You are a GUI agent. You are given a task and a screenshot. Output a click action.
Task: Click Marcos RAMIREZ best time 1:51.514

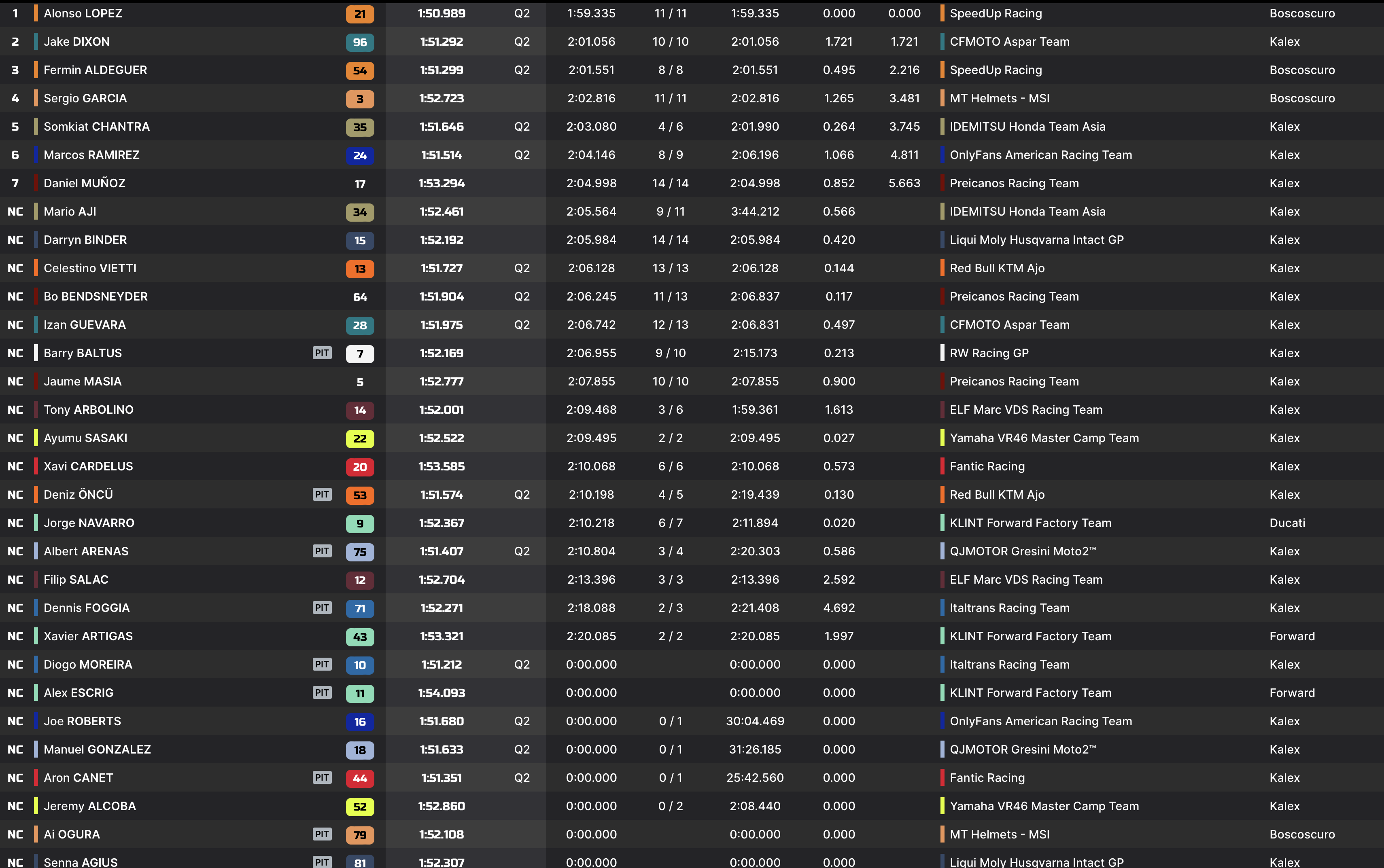441,155
